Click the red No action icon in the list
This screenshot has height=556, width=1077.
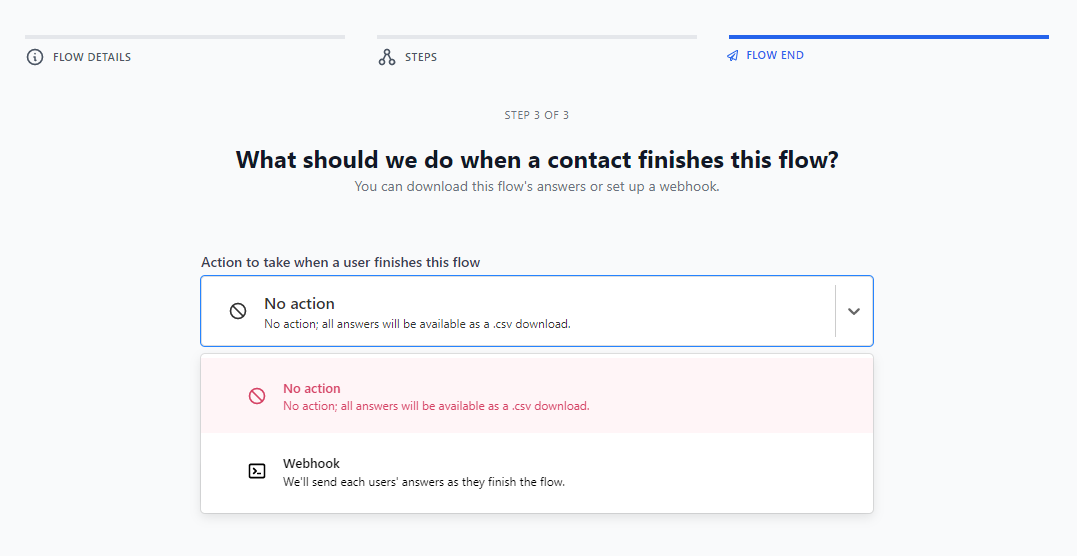[x=257, y=396]
